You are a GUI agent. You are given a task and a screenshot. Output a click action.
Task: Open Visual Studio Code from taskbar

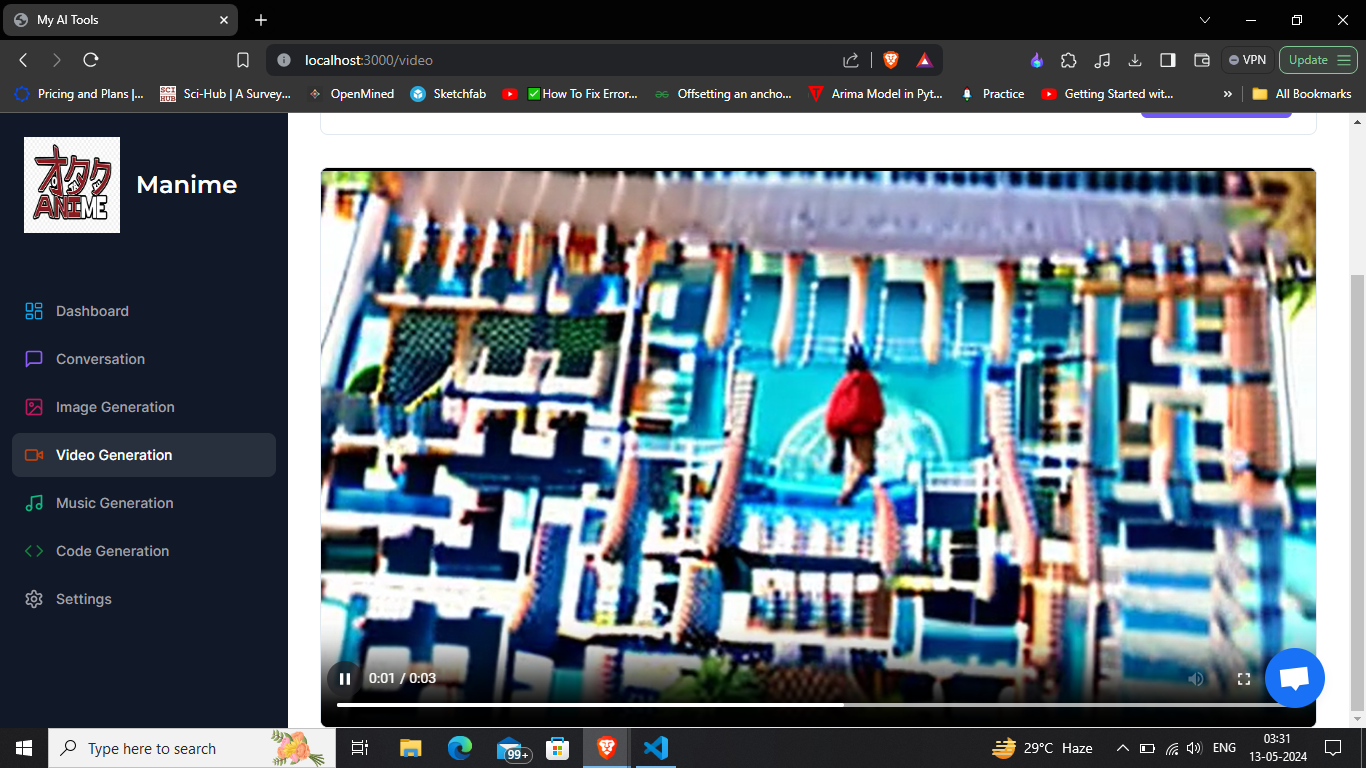[656, 748]
